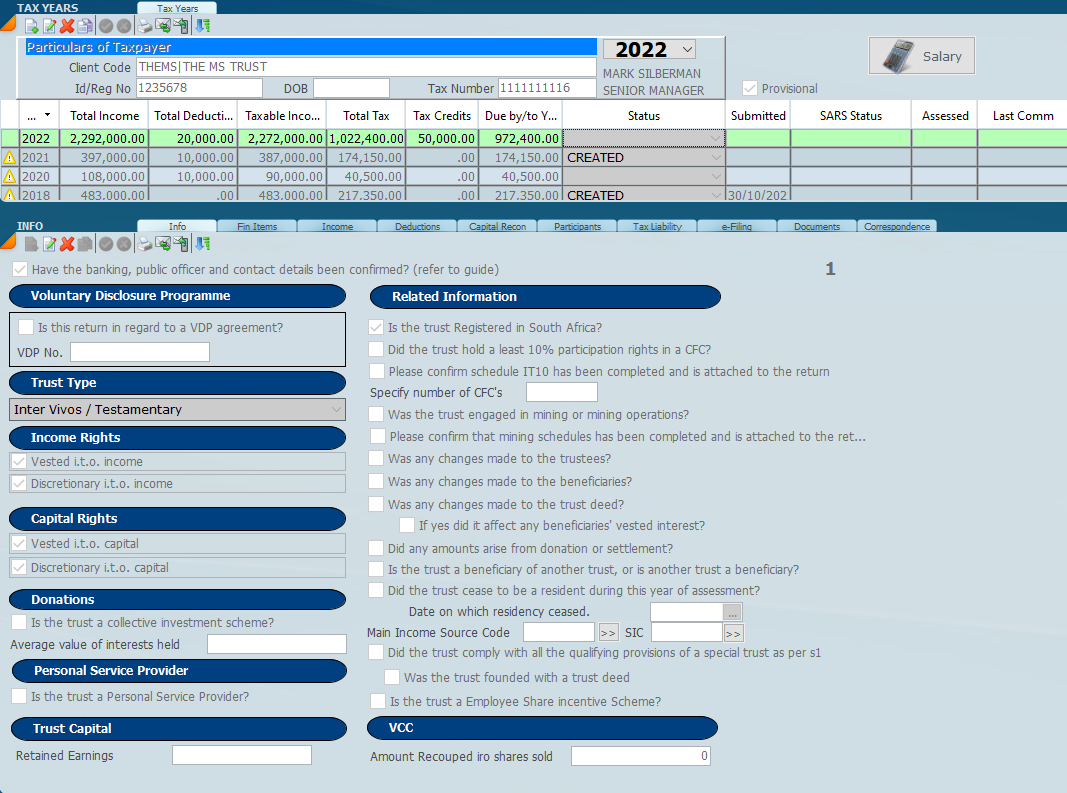Click the edit record icon in Info toolbar
1067x793 pixels.
[x=49, y=244]
